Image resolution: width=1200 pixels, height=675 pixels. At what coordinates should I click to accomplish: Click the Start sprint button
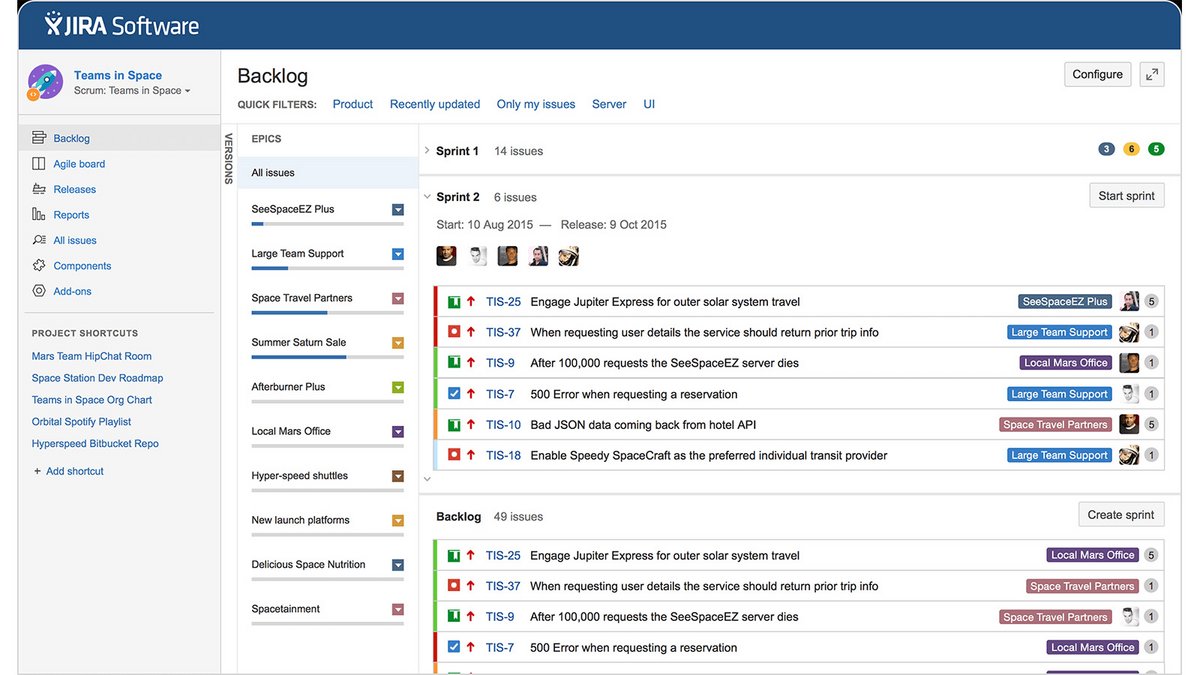(1127, 196)
